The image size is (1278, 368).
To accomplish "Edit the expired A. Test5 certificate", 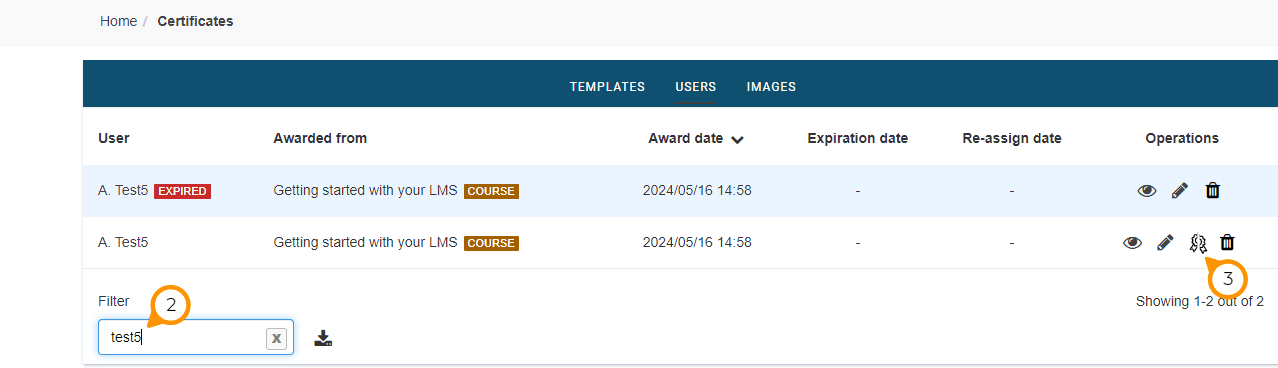I will click(1180, 191).
